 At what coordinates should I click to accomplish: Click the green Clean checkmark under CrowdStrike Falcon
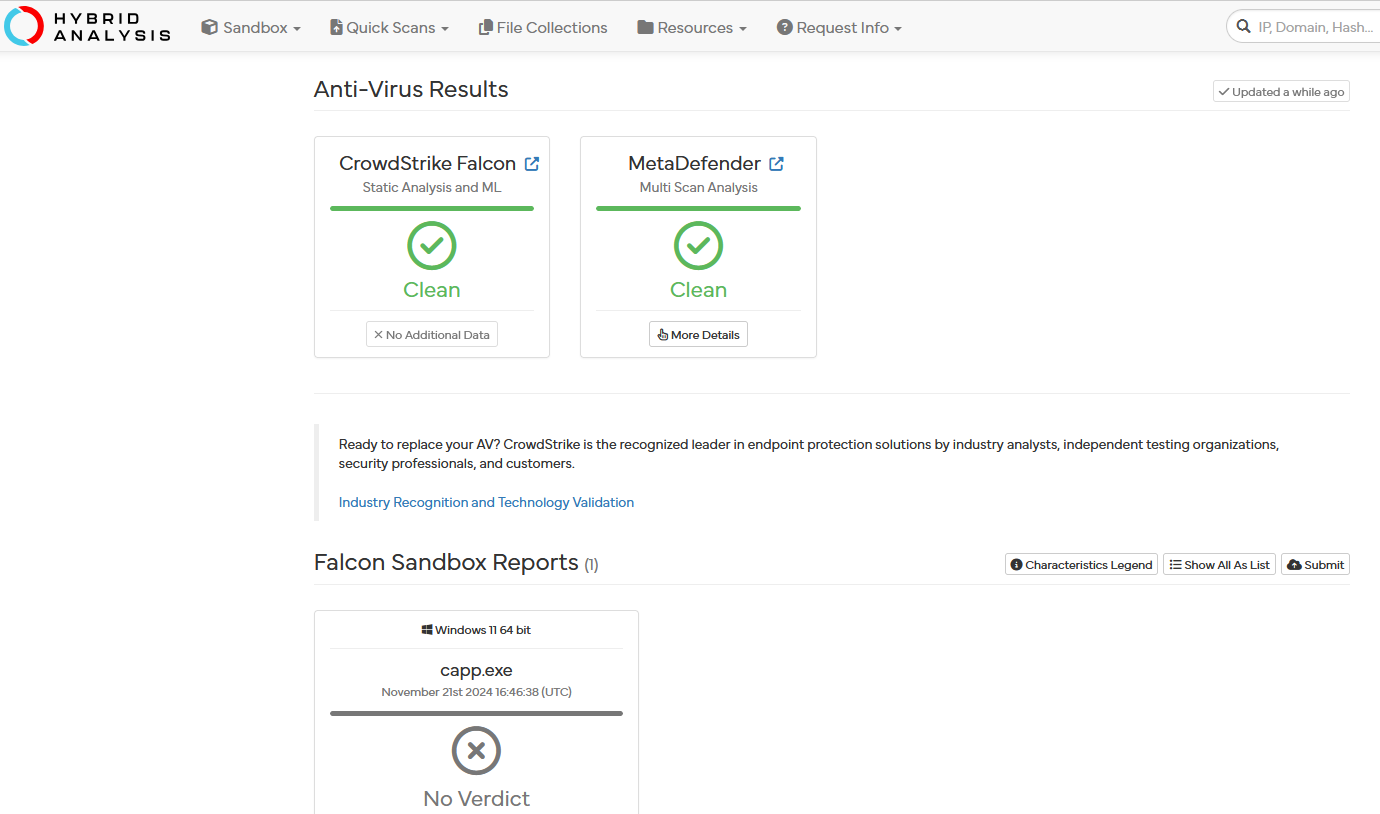click(x=432, y=246)
